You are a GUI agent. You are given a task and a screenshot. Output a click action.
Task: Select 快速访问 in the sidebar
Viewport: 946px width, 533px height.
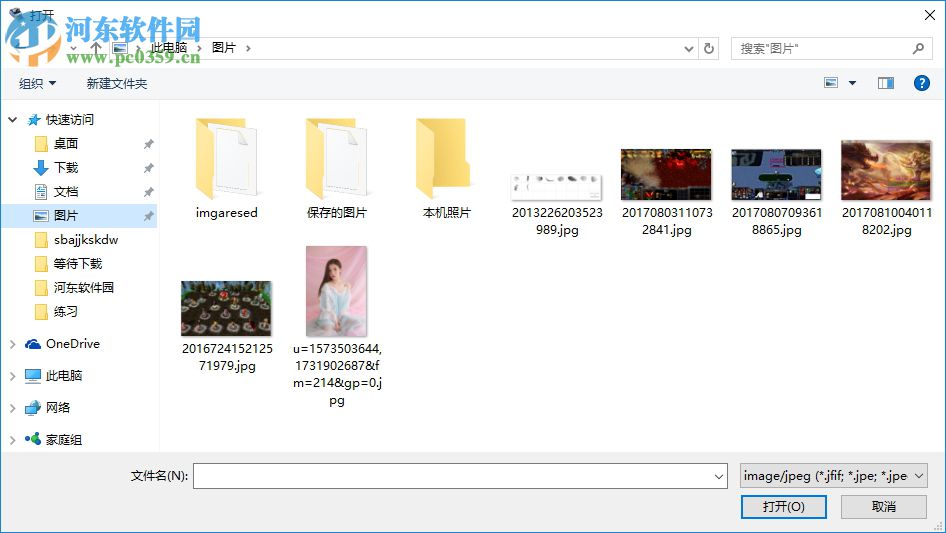pos(69,120)
